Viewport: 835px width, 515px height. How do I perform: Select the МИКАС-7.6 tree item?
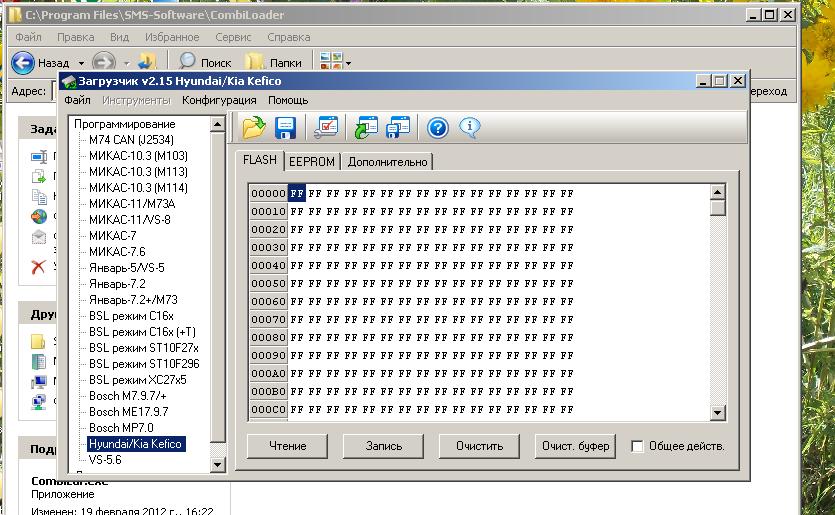(117, 252)
